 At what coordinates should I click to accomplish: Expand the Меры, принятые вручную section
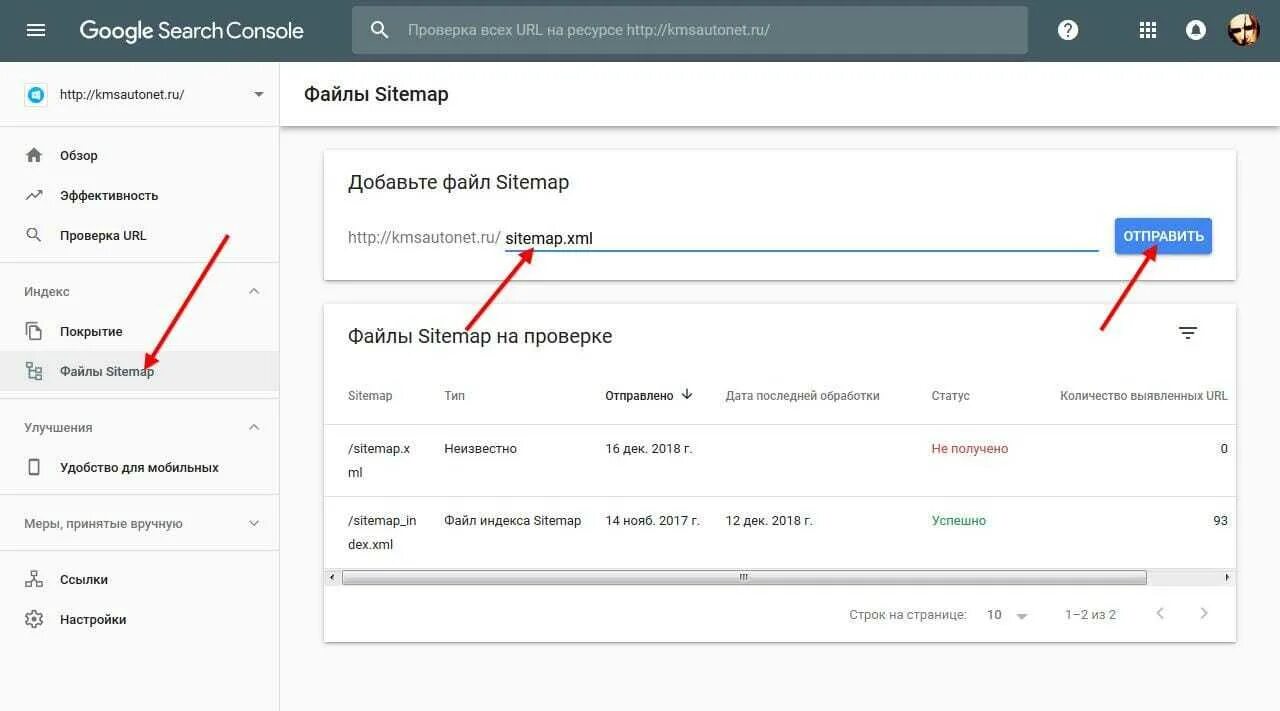[x=254, y=523]
